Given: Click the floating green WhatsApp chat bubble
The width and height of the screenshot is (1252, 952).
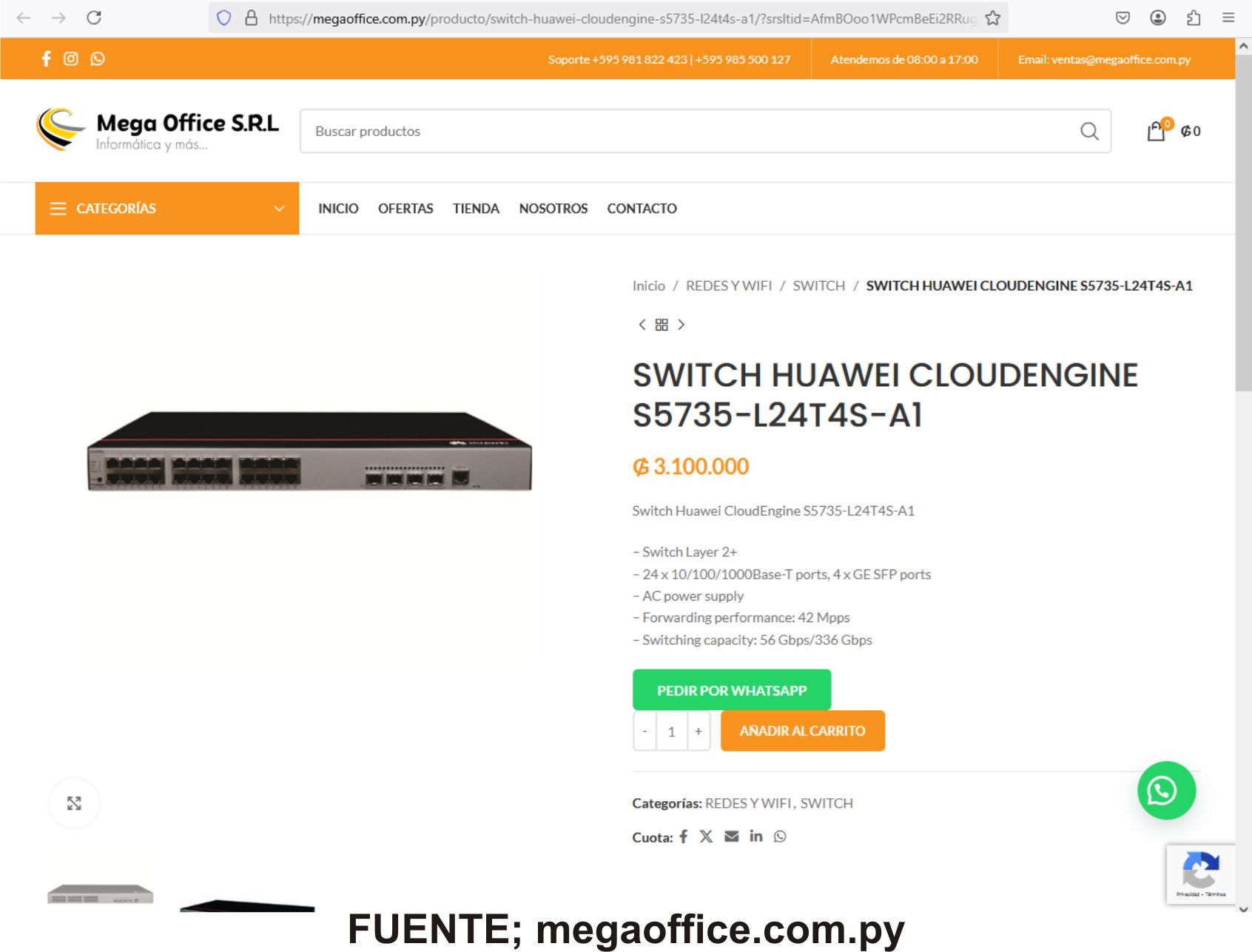Looking at the screenshot, I should pyautogui.click(x=1166, y=791).
